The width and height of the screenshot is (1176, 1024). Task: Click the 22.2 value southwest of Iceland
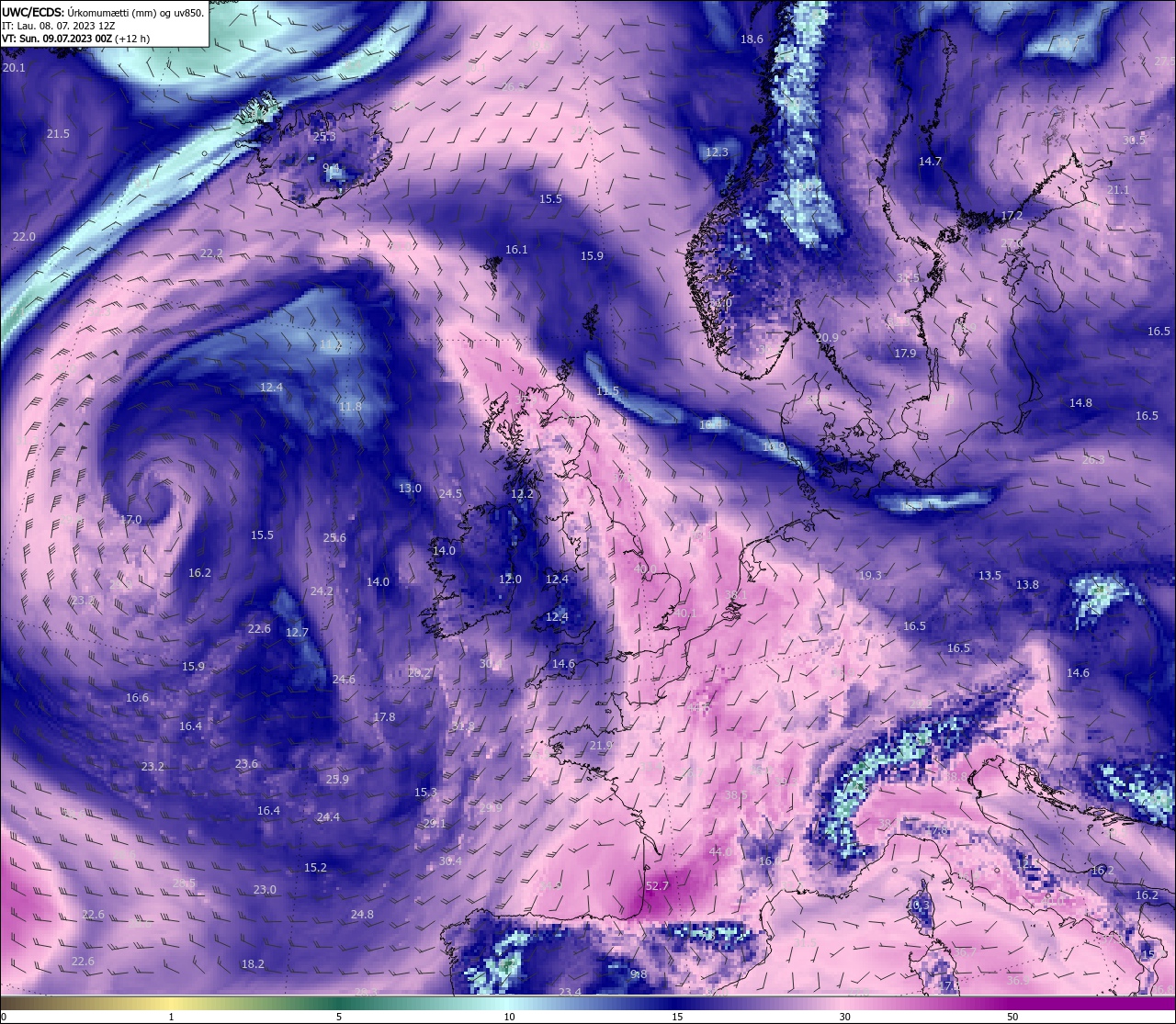click(211, 253)
